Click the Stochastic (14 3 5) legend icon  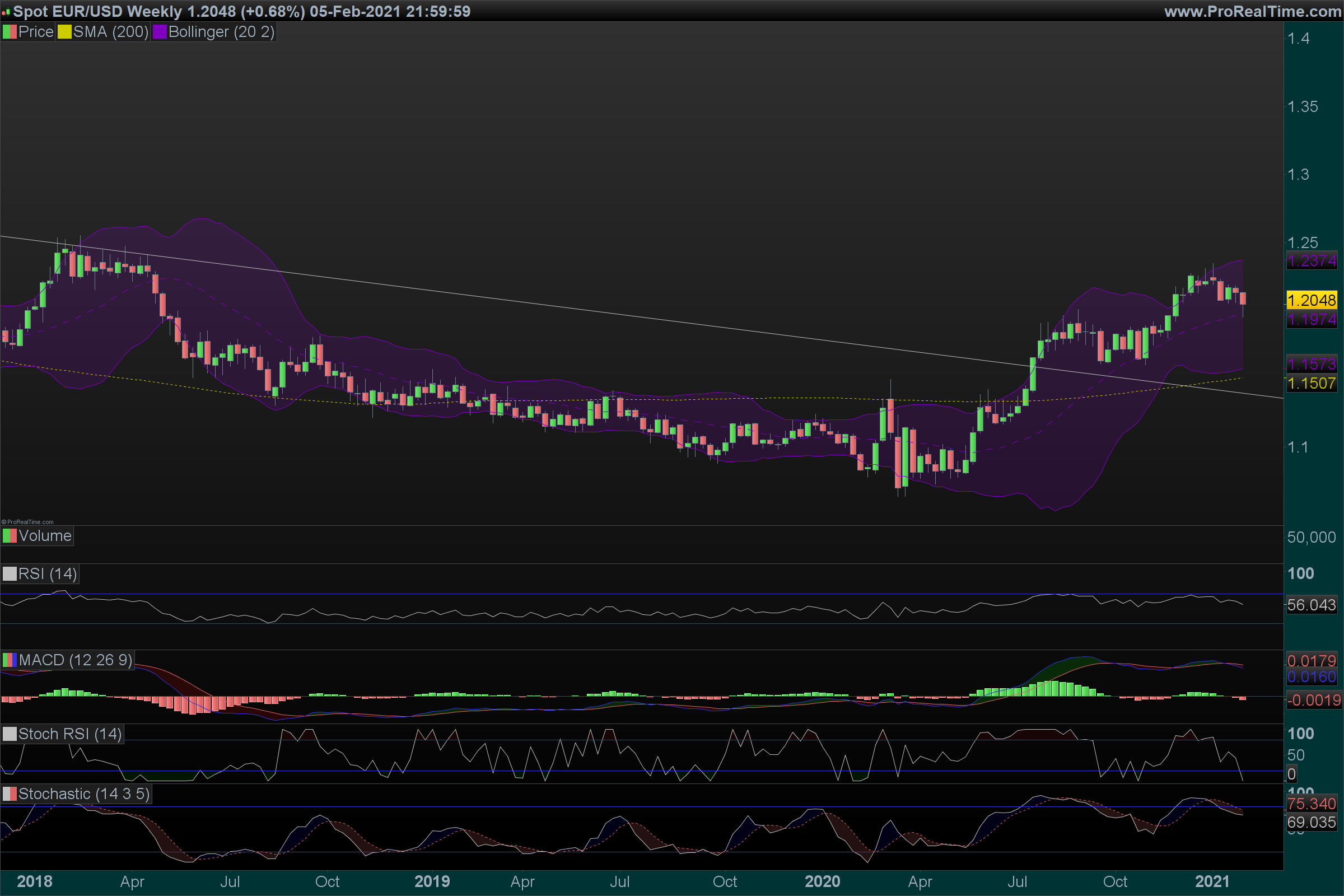10,794
